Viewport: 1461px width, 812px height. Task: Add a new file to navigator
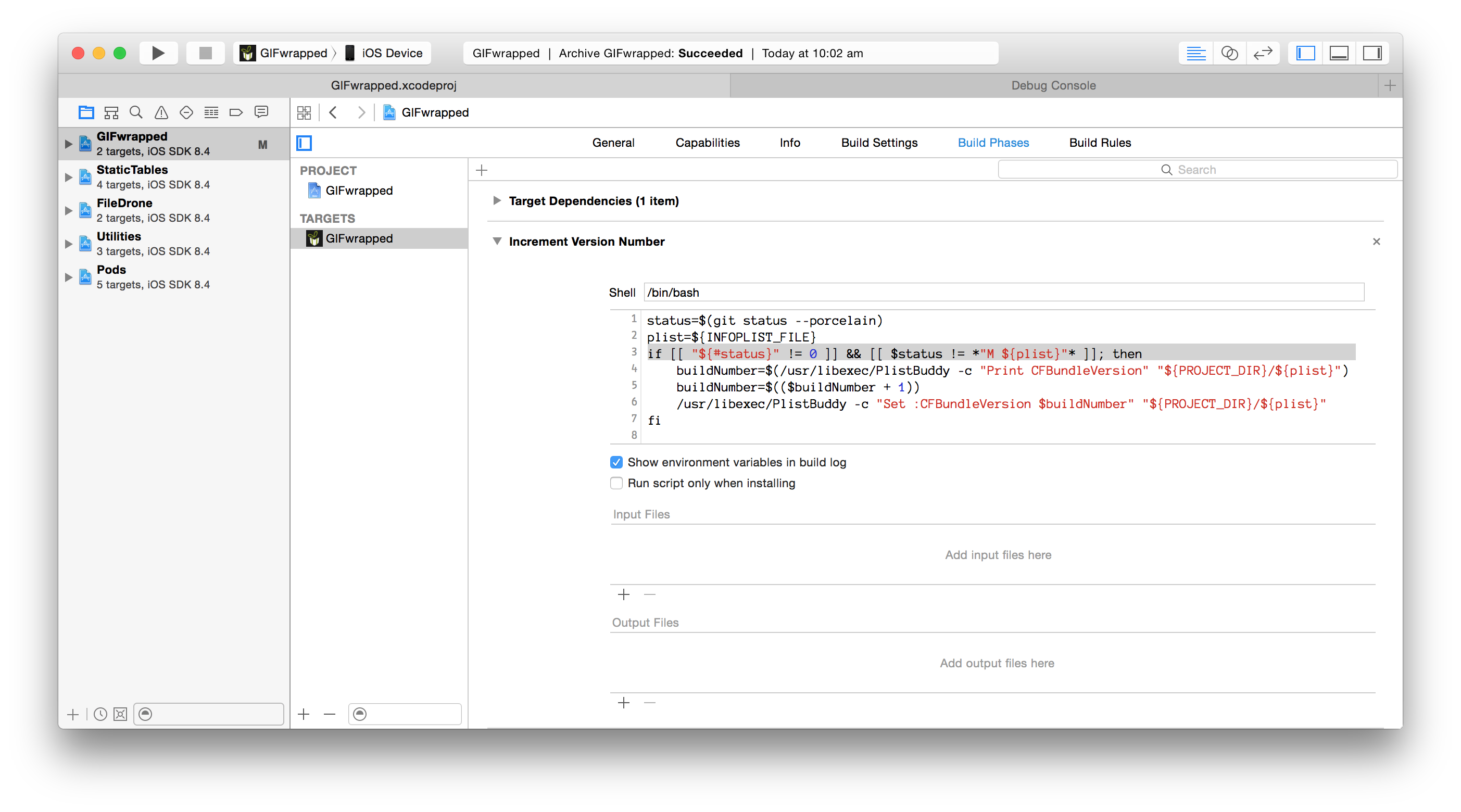click(72, 715)
